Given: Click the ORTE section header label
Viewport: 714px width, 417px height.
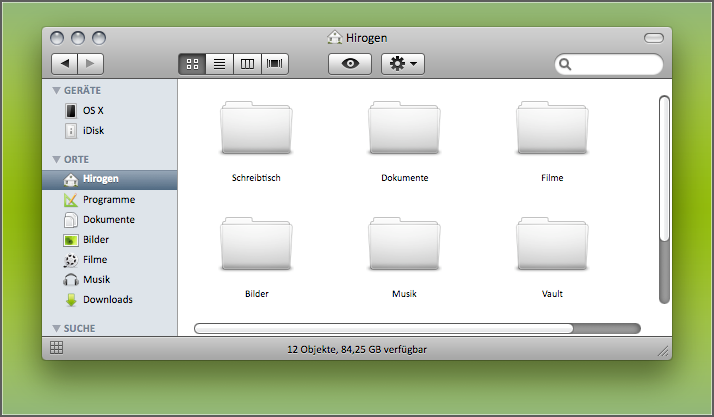Looking at the screenshot, I should pos(76,160).
